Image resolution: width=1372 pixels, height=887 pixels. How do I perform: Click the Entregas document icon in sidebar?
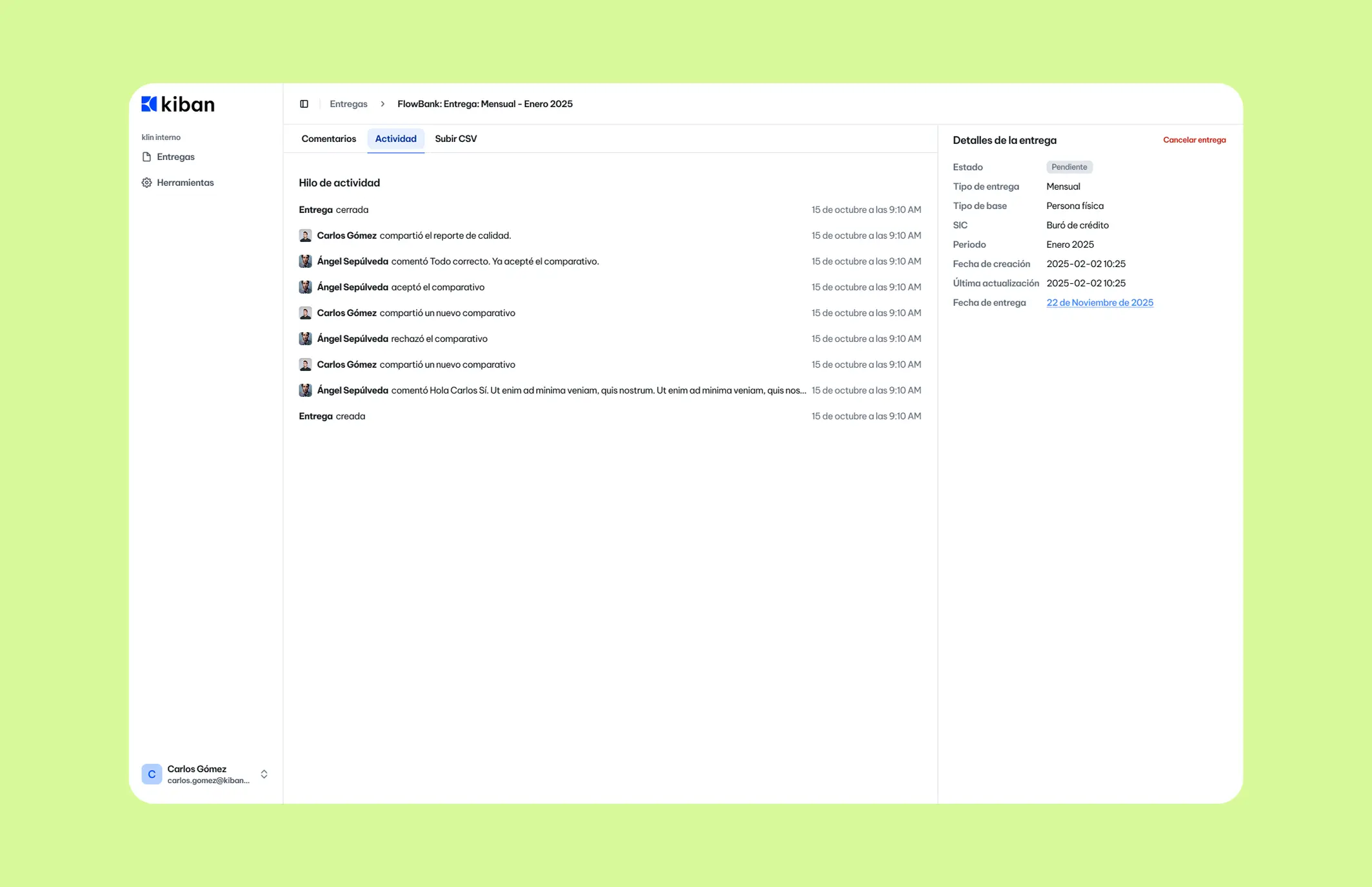(146, 157)
